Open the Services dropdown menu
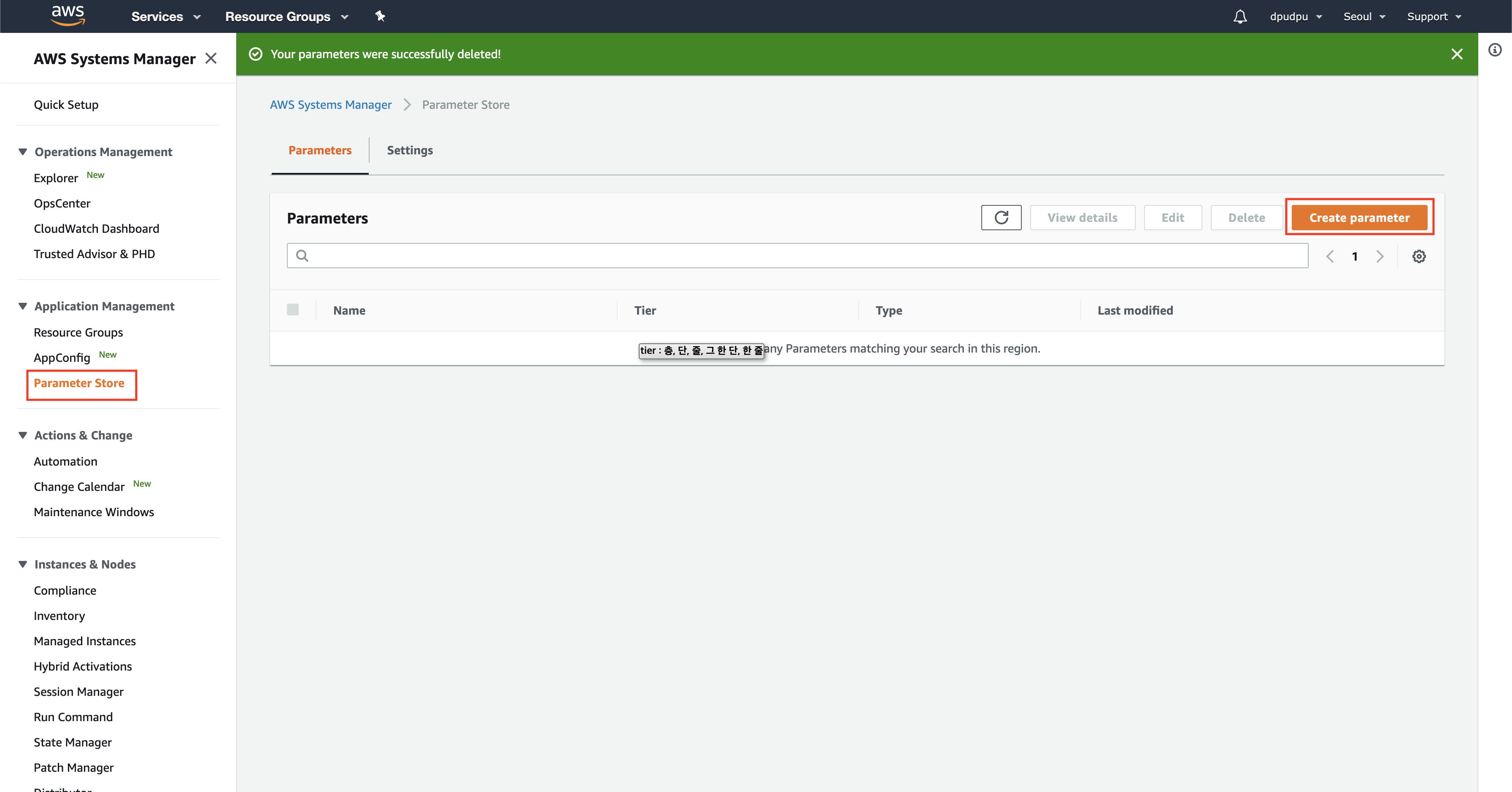The width and height of the screenshot is (1512, 792). [165, 16]
